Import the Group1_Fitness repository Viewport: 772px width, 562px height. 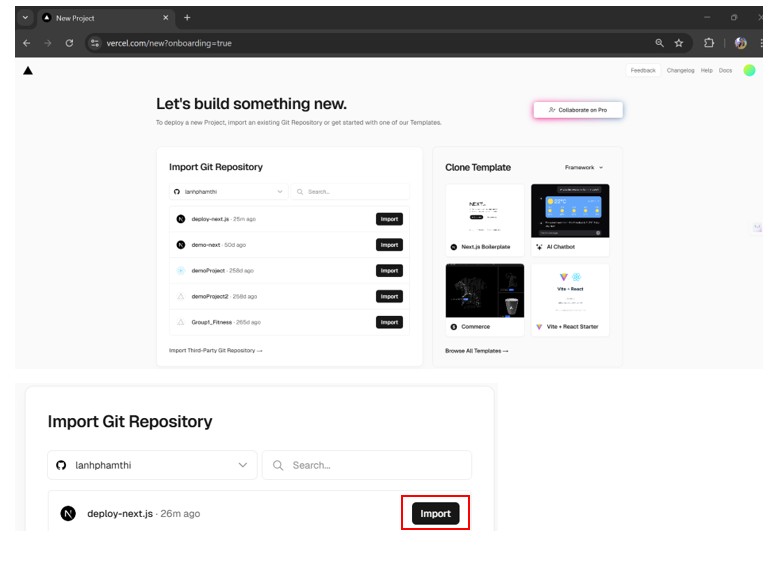pos(389,322)
